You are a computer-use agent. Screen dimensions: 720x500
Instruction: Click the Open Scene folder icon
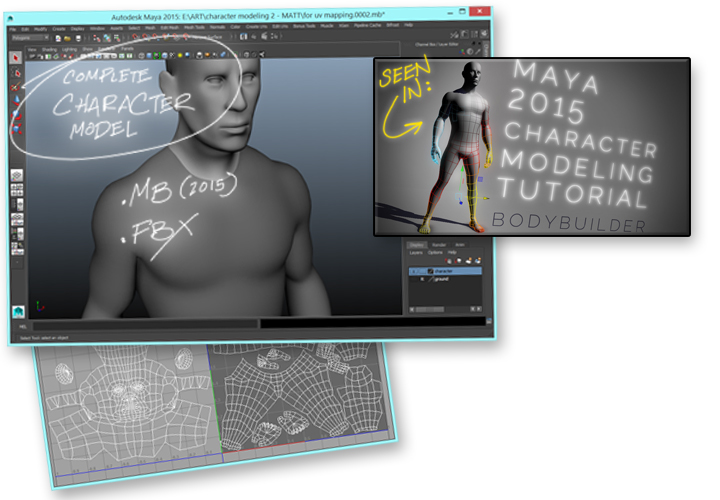67,38
